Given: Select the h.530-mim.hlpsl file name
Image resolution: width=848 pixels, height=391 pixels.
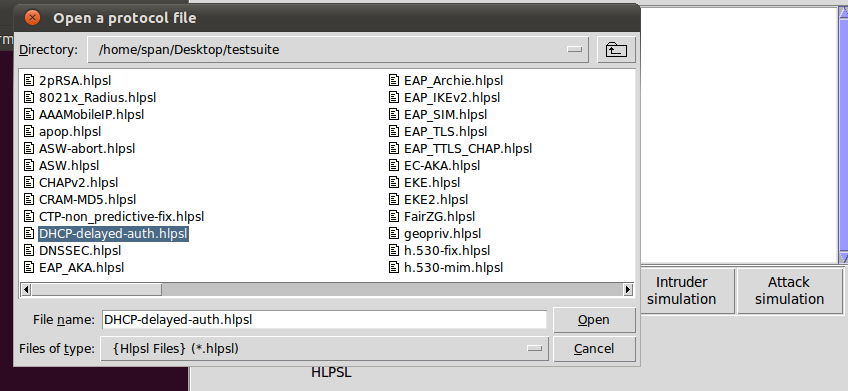Looking at the screenshot, I should [453, 268].
